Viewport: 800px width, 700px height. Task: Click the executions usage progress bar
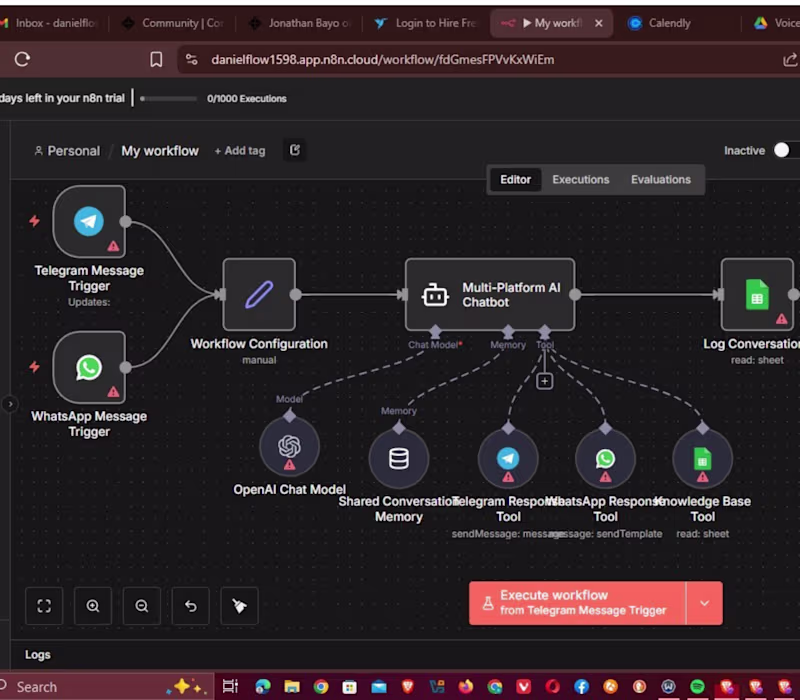168,98
